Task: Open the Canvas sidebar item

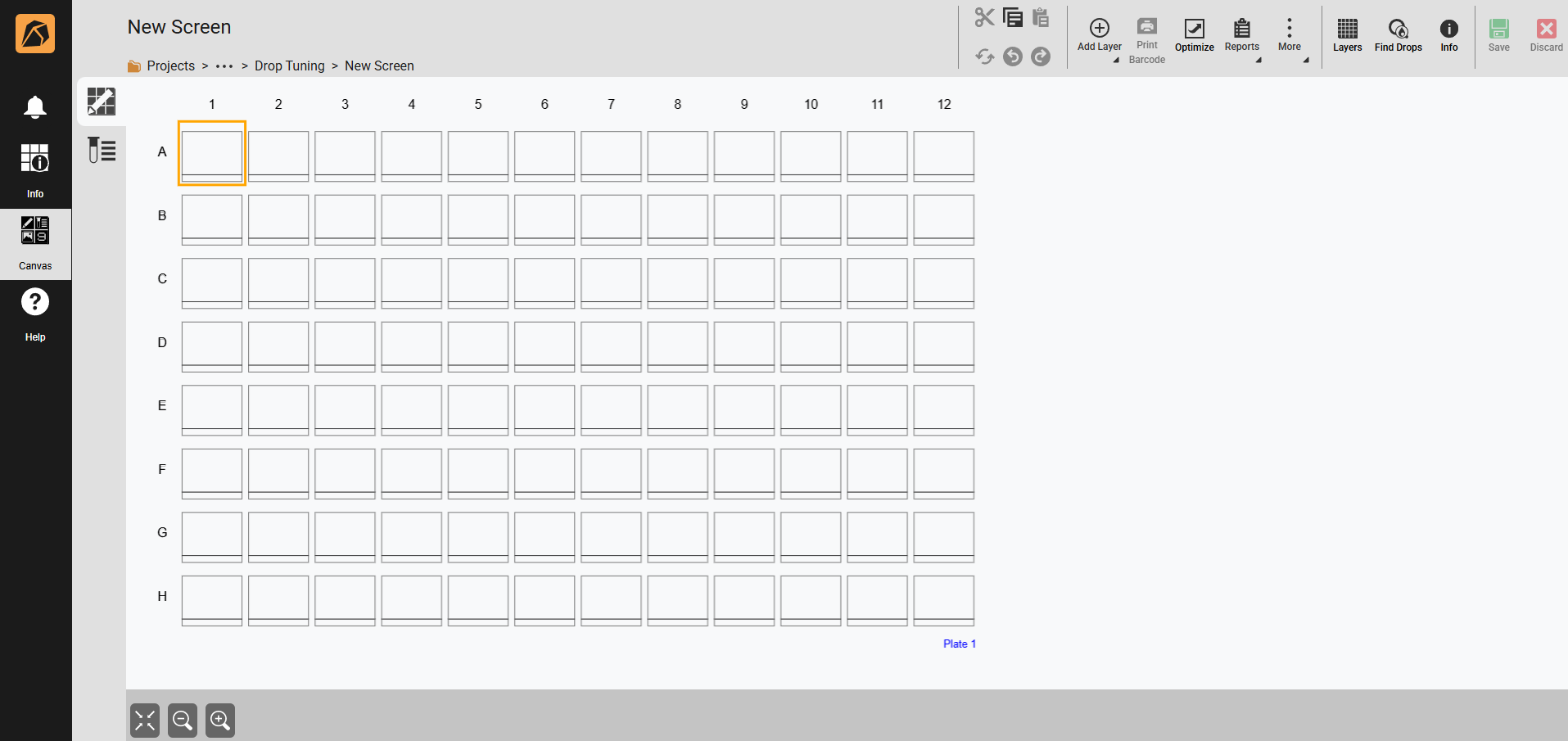Action: [35, 243]
